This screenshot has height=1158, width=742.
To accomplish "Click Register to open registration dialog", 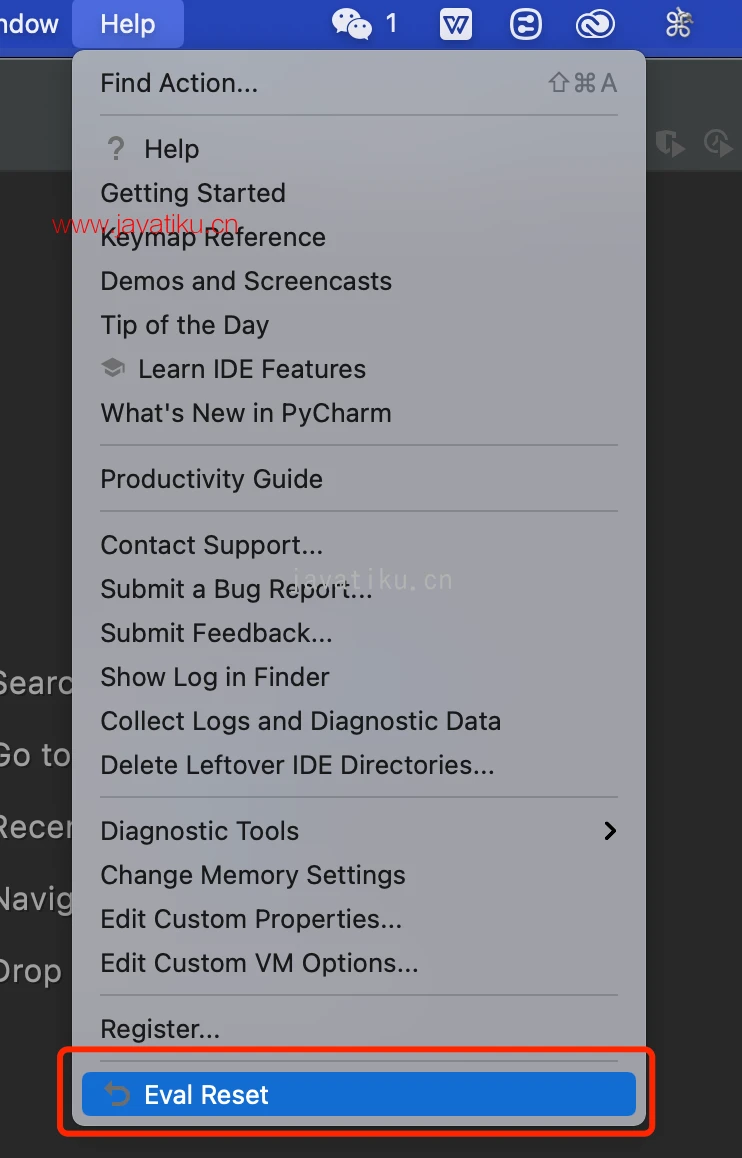I will 160,1028.
